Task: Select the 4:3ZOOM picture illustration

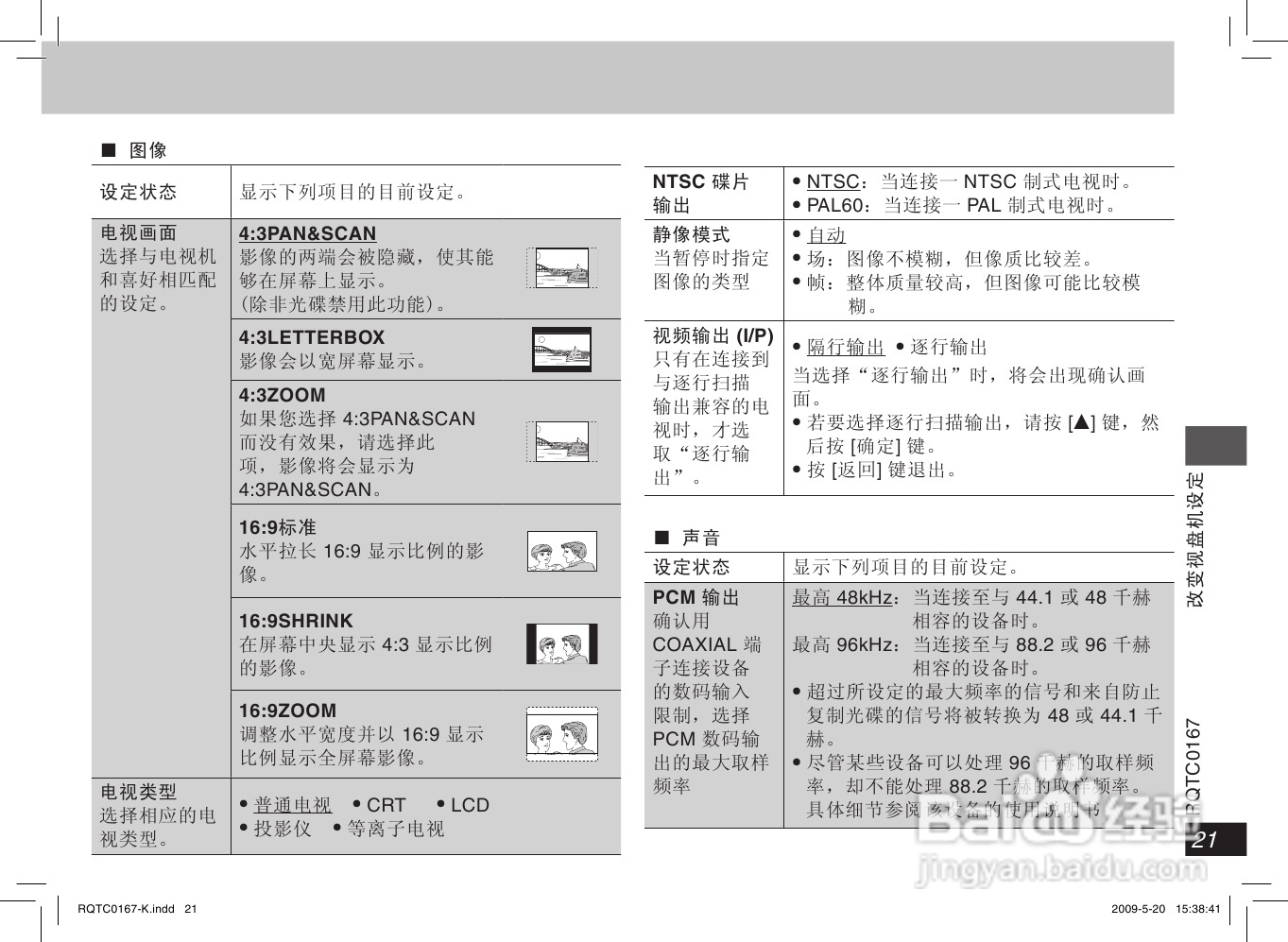Action: [564, 440]
